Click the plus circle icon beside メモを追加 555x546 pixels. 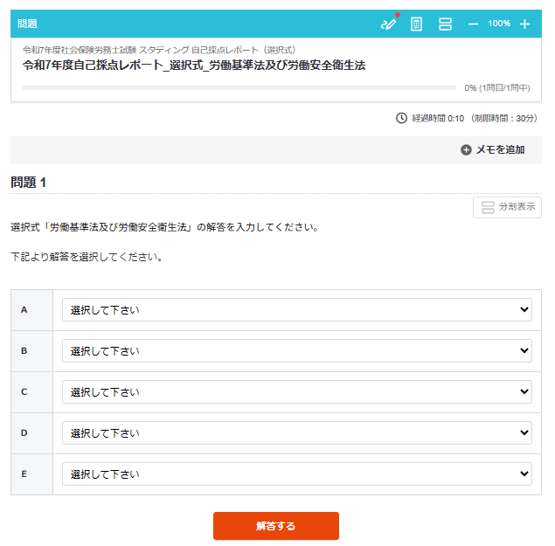point(466,150)
